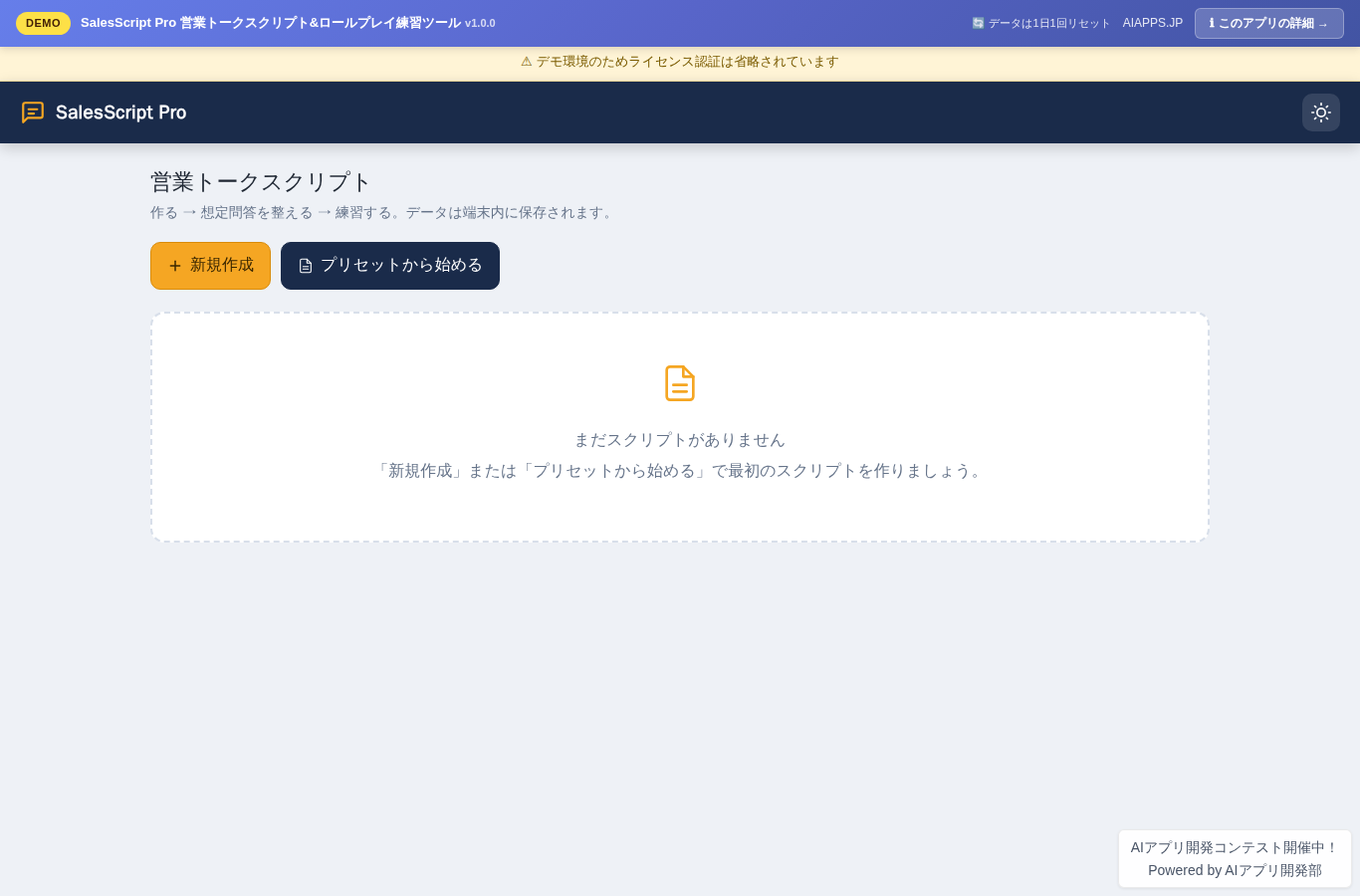Click データは1日1回リセット notice
This screenshot has height=896, width=1360.
click(1041, 23)
